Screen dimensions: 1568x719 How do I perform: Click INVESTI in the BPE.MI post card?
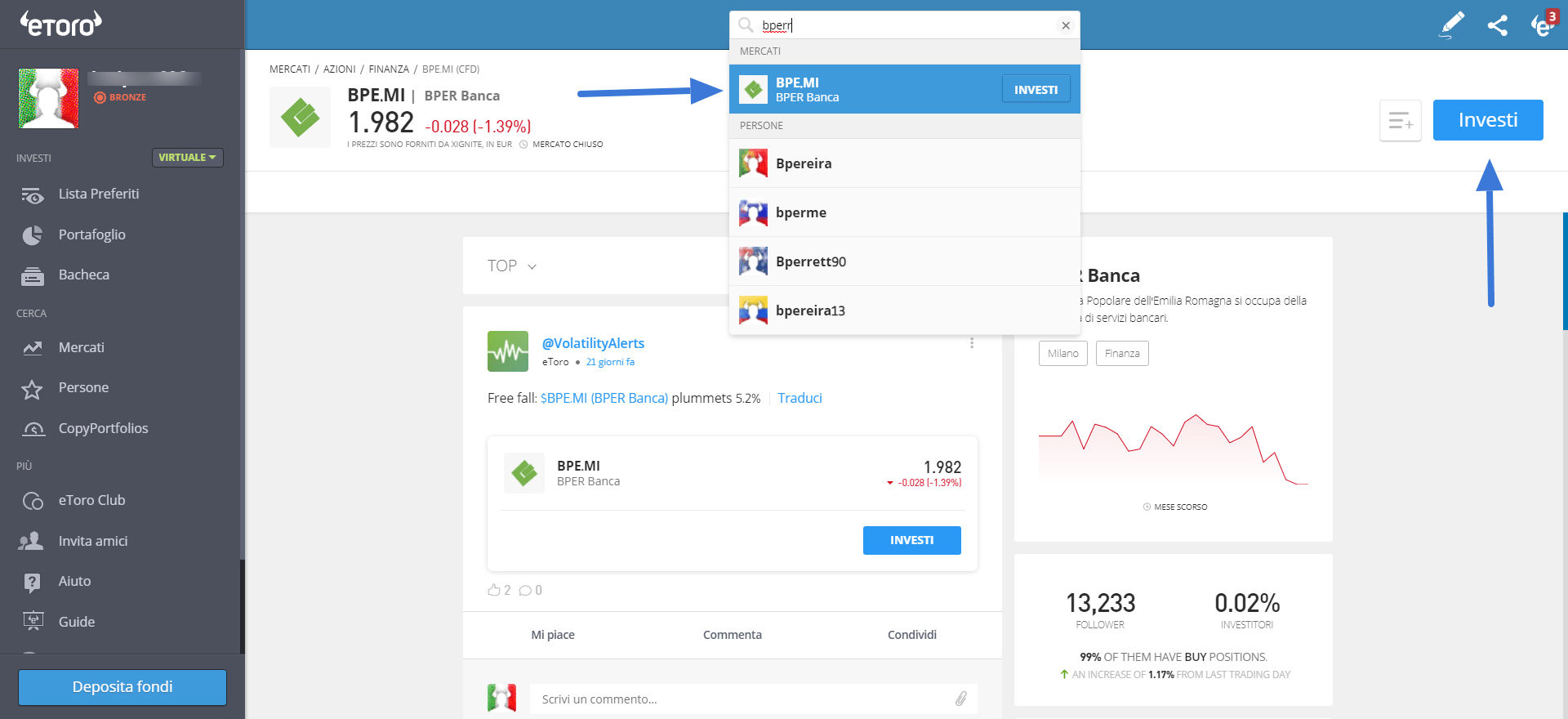(912, 540)
